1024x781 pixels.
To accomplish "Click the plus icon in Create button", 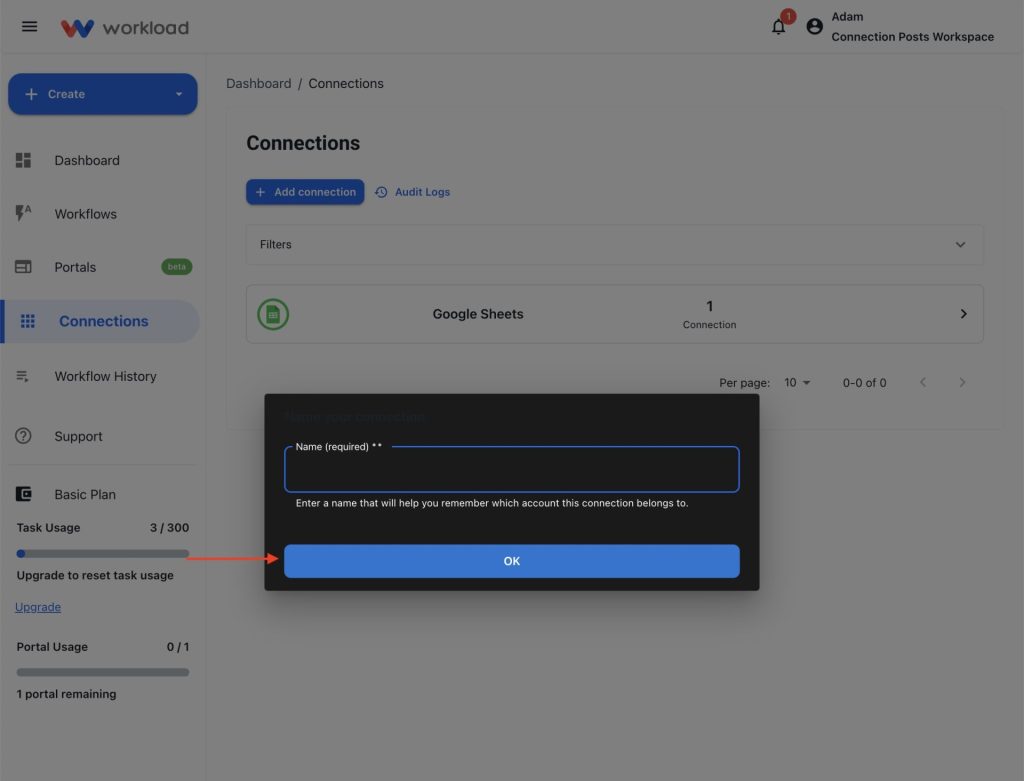I will tap(31, 94).
